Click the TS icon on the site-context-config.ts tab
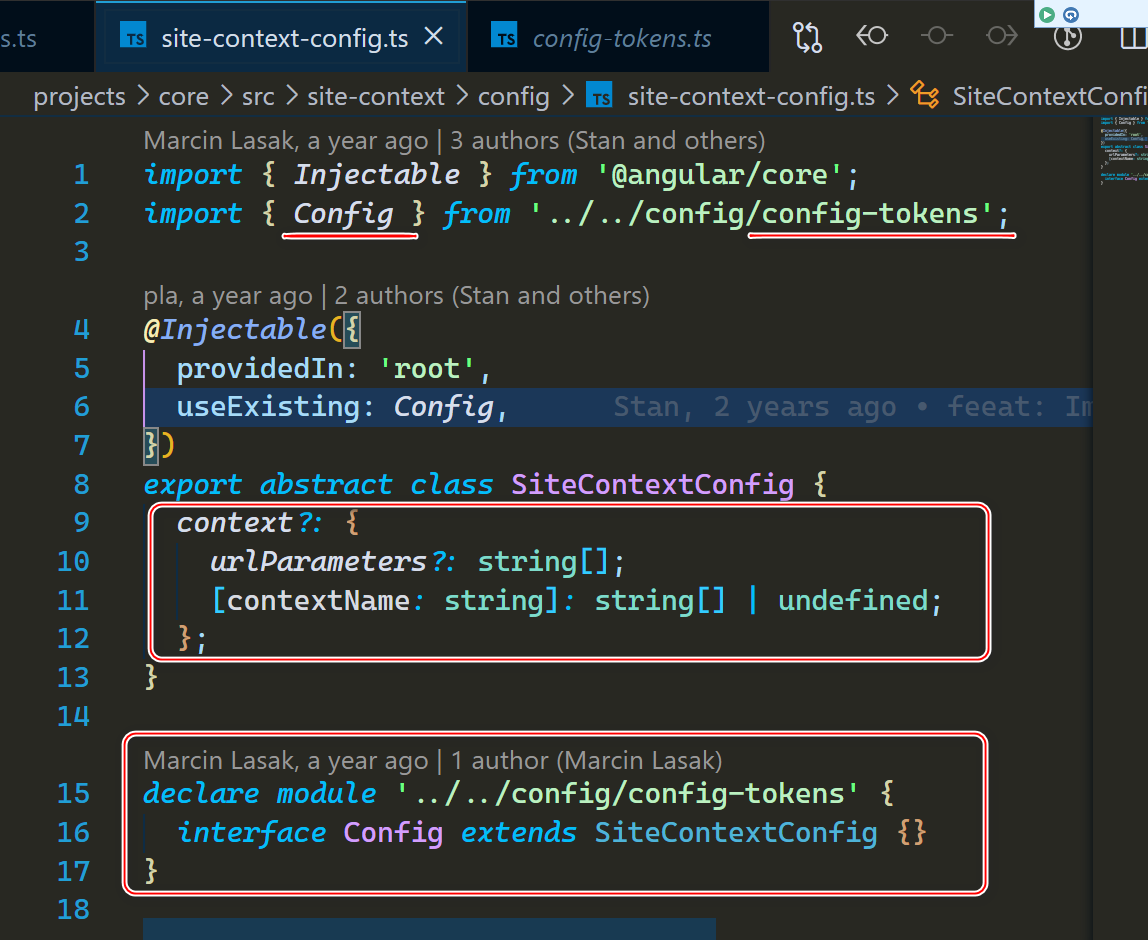The height and width of the screenshot is (940, 1148). click(x=135, y=37)
